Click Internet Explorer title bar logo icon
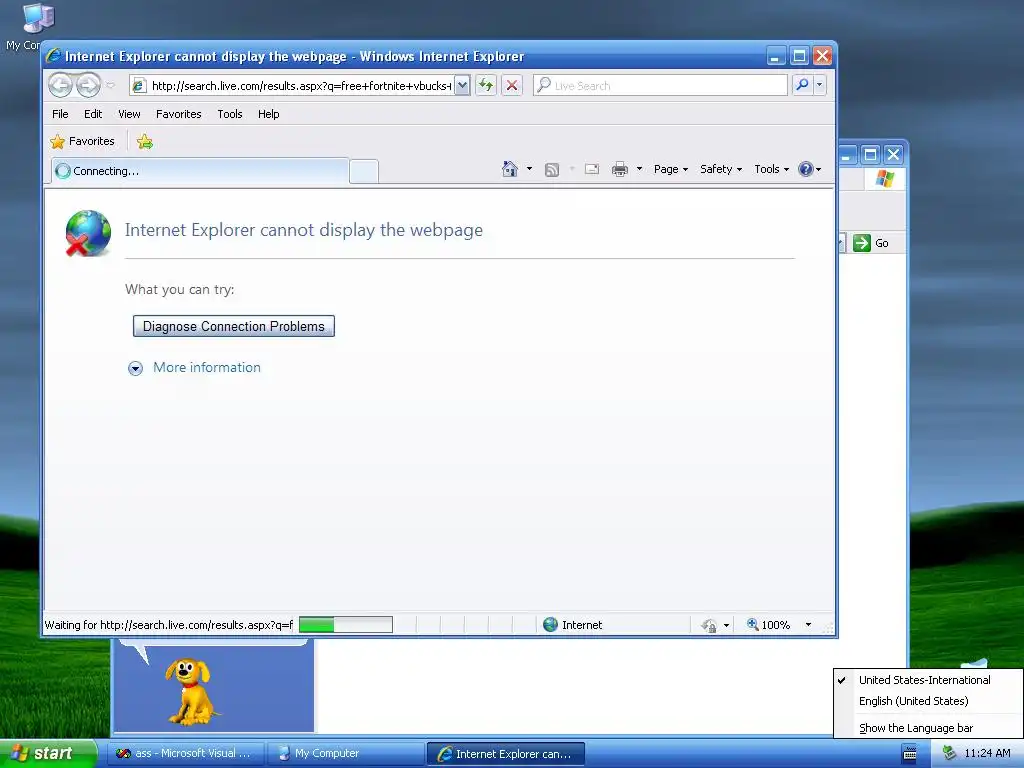1024x768 pixels. coord(54,56)
